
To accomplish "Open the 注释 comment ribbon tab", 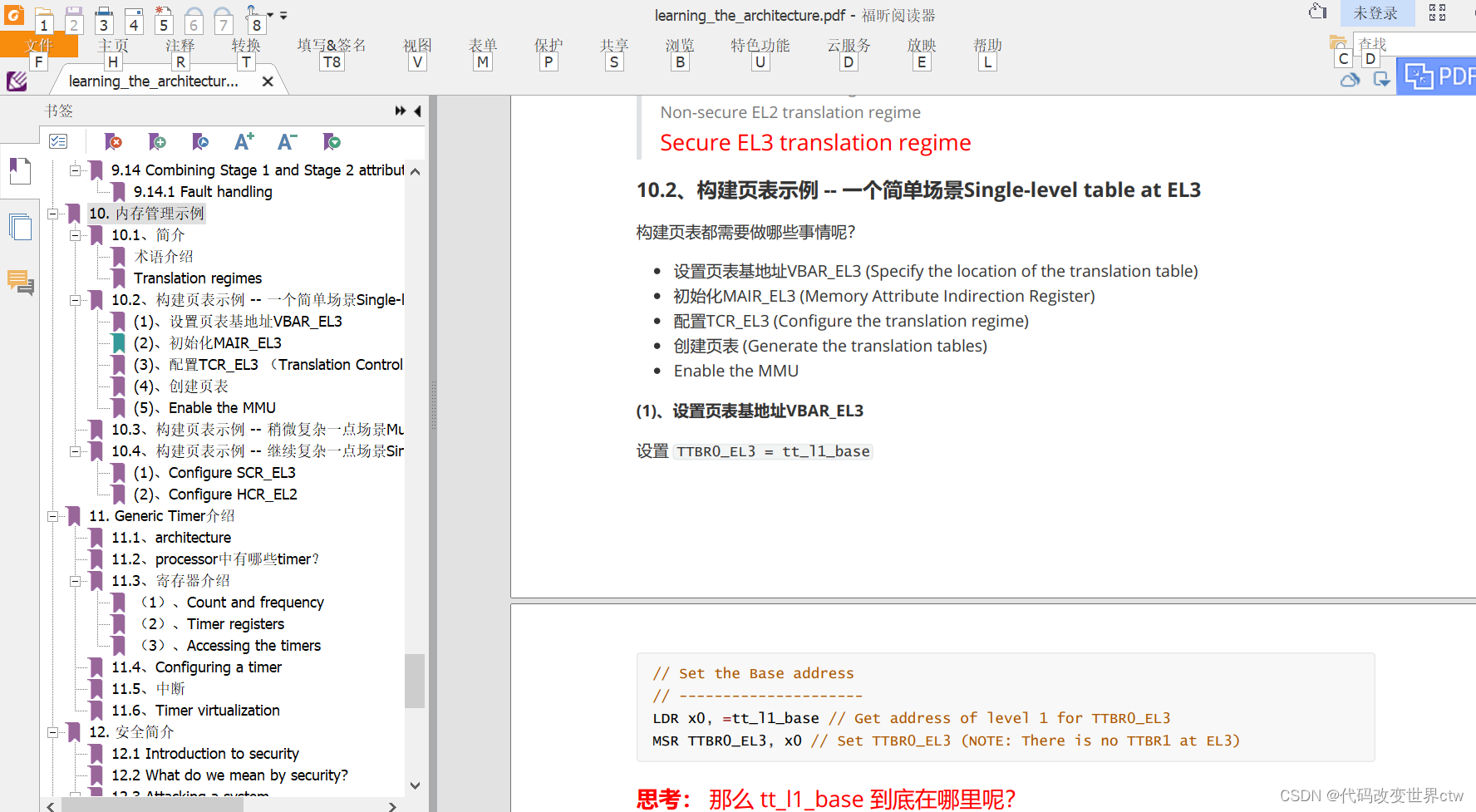I will click(180, 45).
